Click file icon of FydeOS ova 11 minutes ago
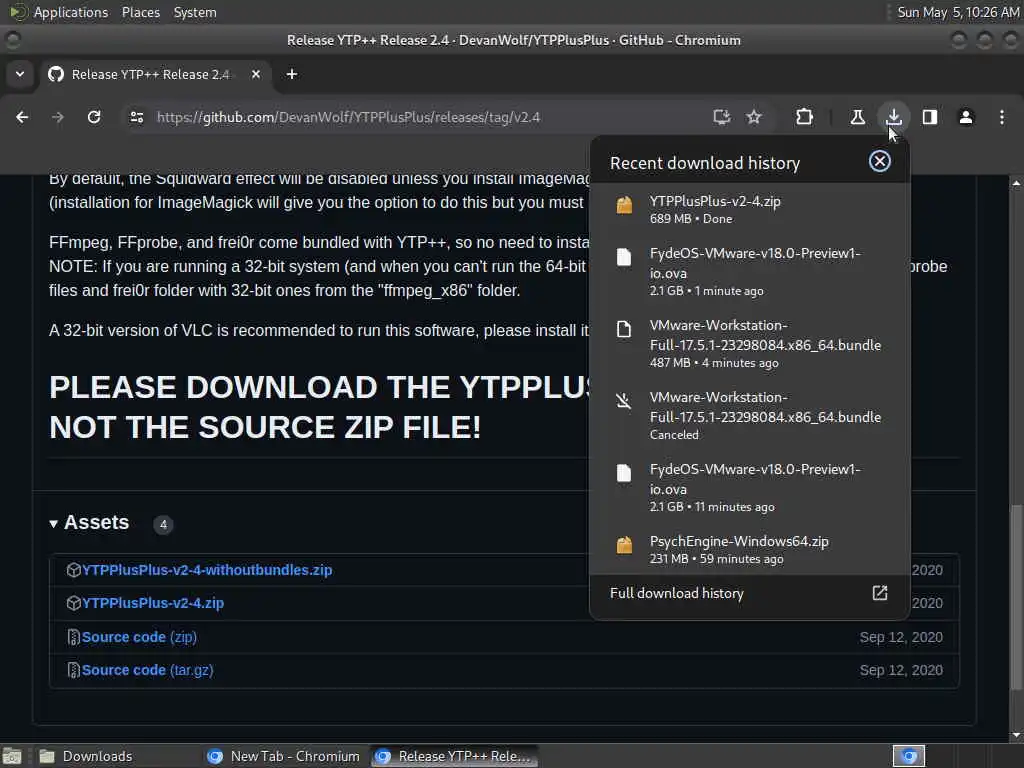Viewport: 1024px width, 768px height. pos(624,472)
